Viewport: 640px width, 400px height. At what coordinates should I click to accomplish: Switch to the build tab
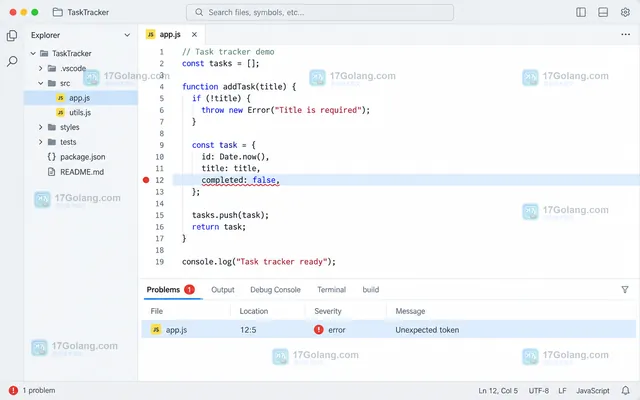tap(371, 289)
